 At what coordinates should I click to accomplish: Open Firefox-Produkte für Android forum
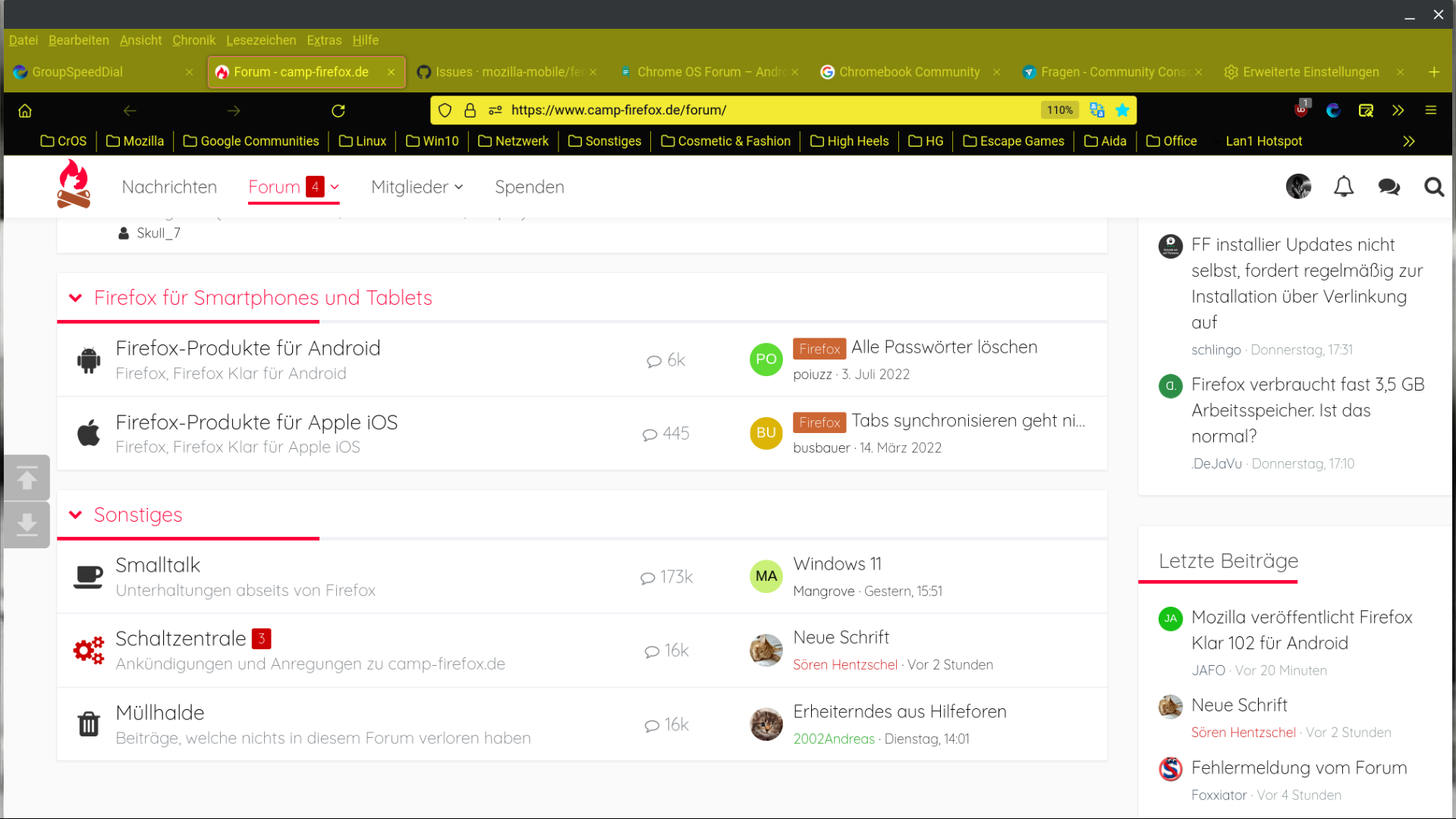[x=248, y=348]
